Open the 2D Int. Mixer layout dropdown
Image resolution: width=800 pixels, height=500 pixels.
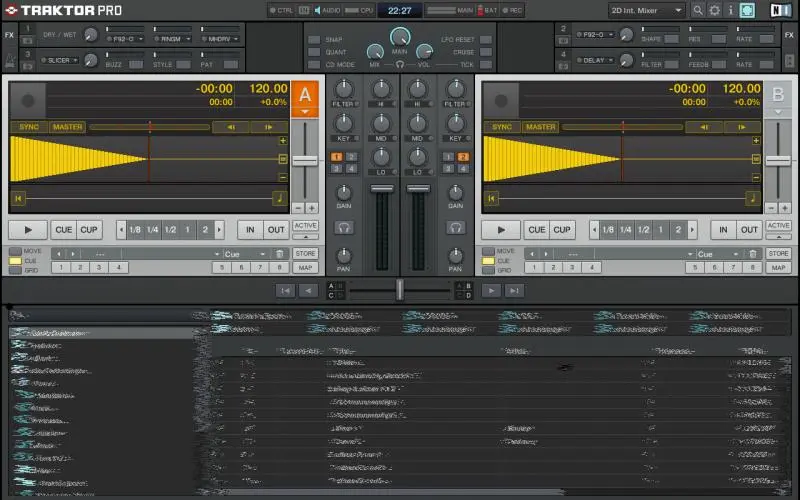pos(646,10)
